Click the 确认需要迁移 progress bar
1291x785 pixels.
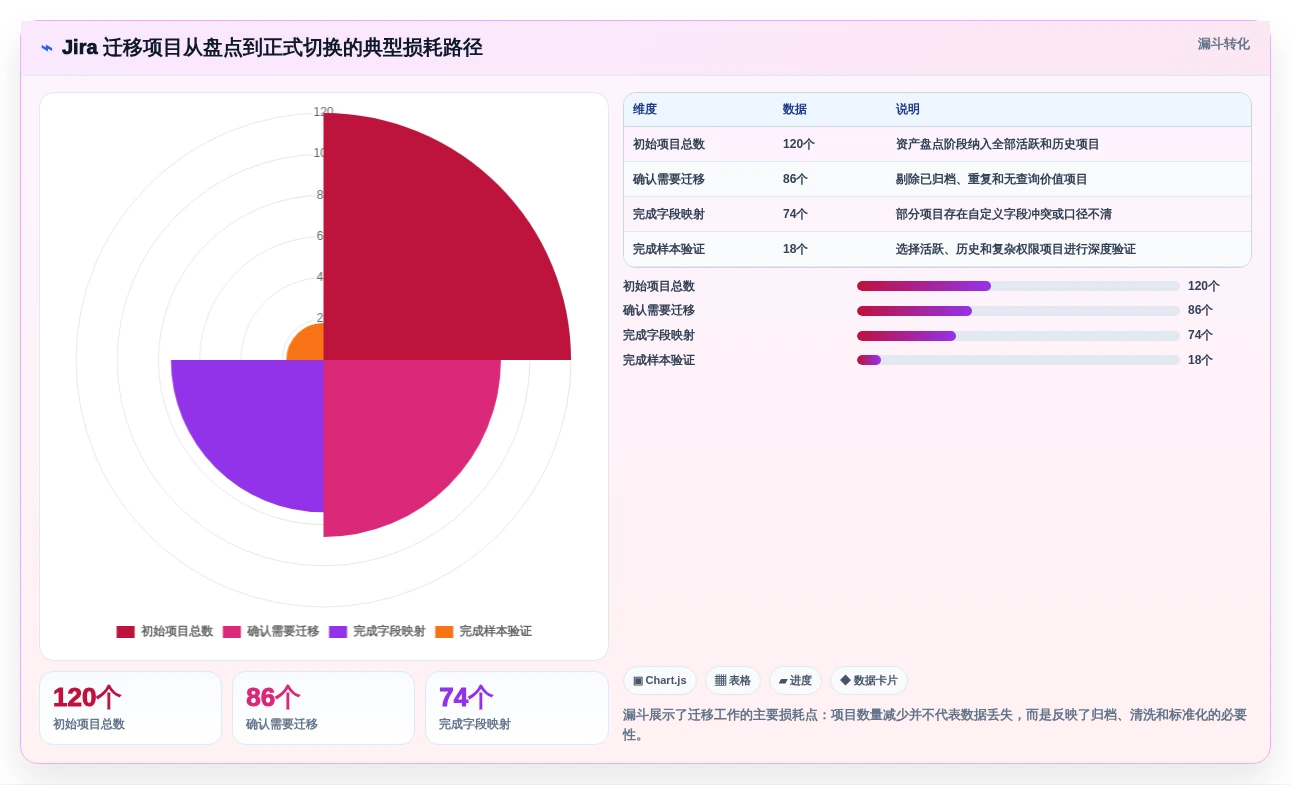point(1018,311)
